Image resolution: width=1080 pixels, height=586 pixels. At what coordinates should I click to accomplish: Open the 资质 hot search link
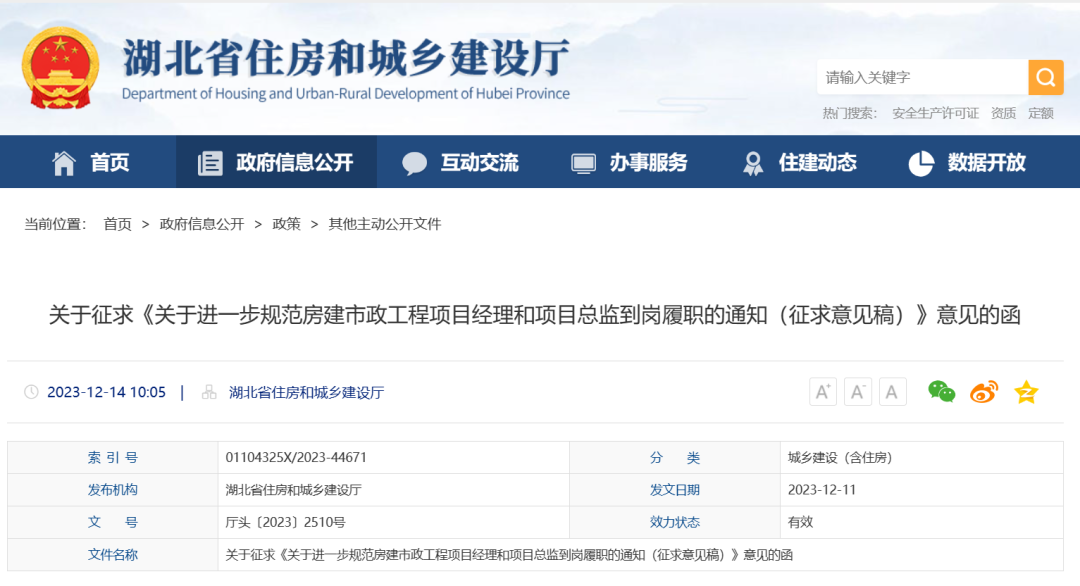1002,113
